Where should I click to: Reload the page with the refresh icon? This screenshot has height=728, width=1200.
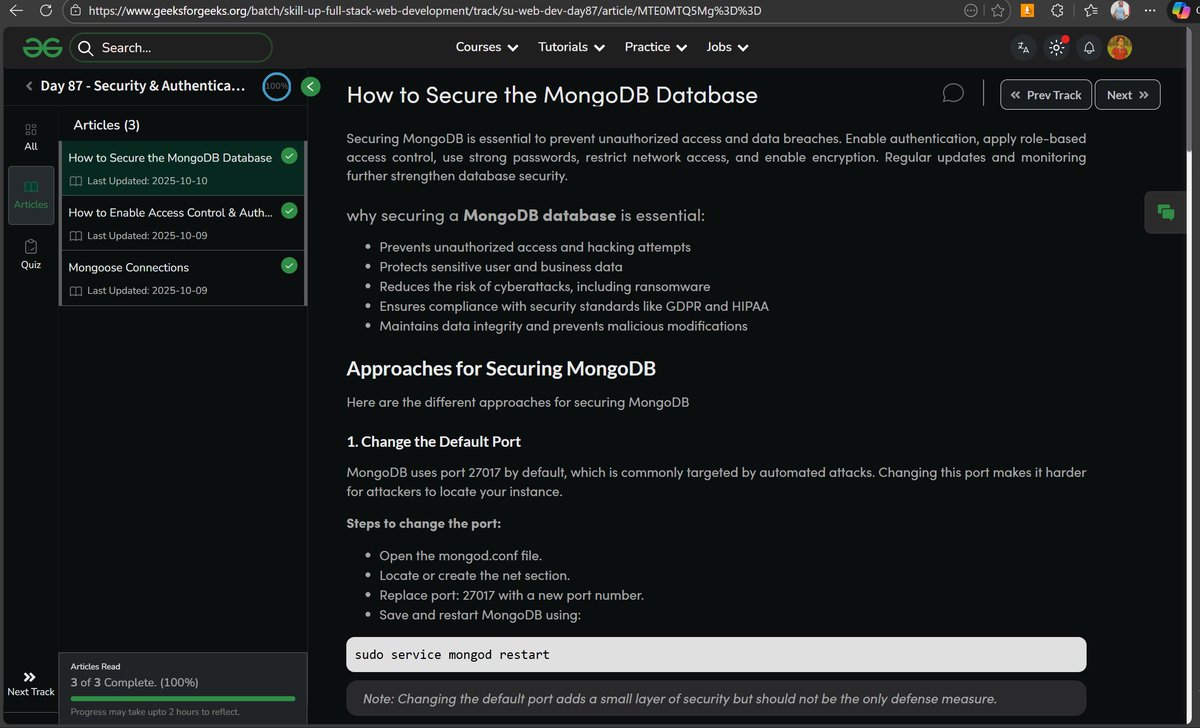[46, 11]
